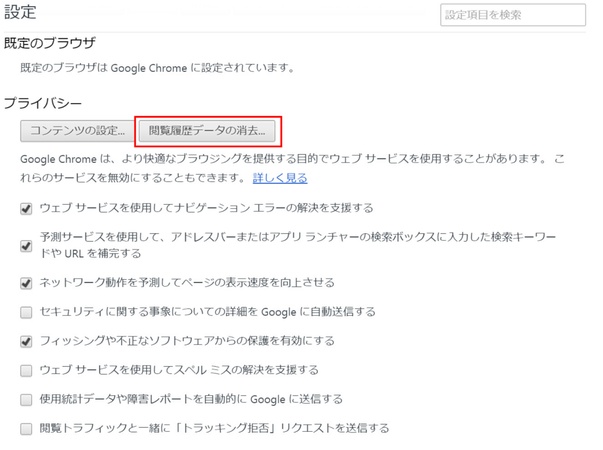603x450 pixels.
Task: Enable トラッキング拒否 request checkbox
Action: point(26,428)
